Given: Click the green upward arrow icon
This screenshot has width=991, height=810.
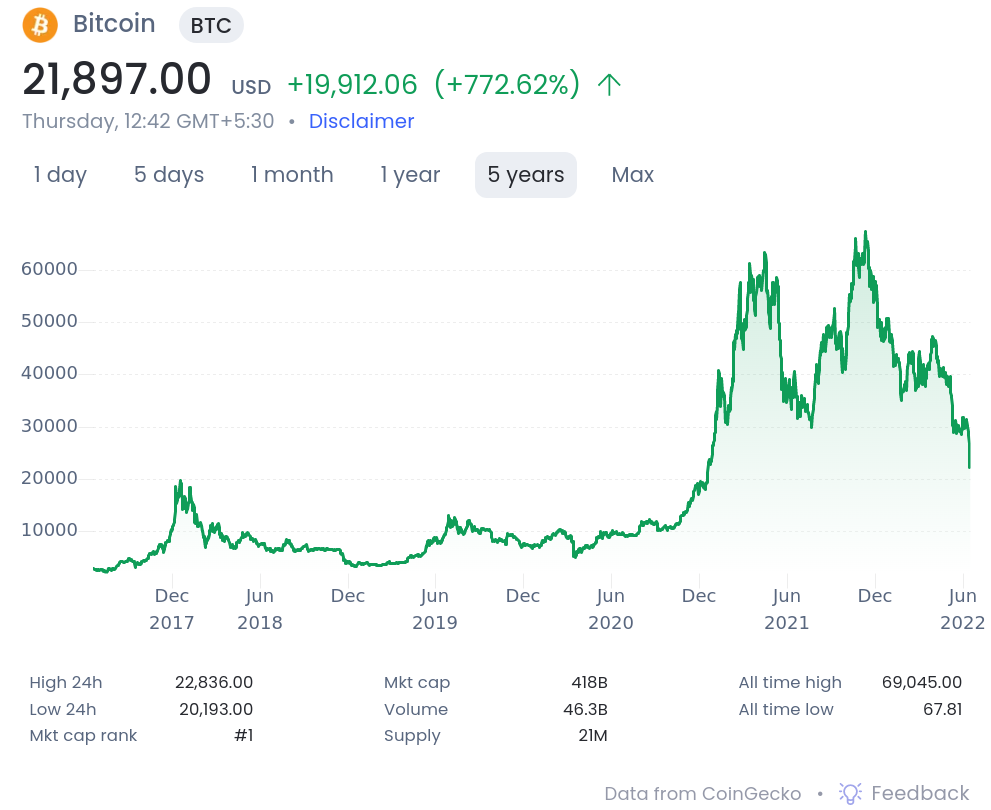Looking at the screenshot, I should point(609,85).
